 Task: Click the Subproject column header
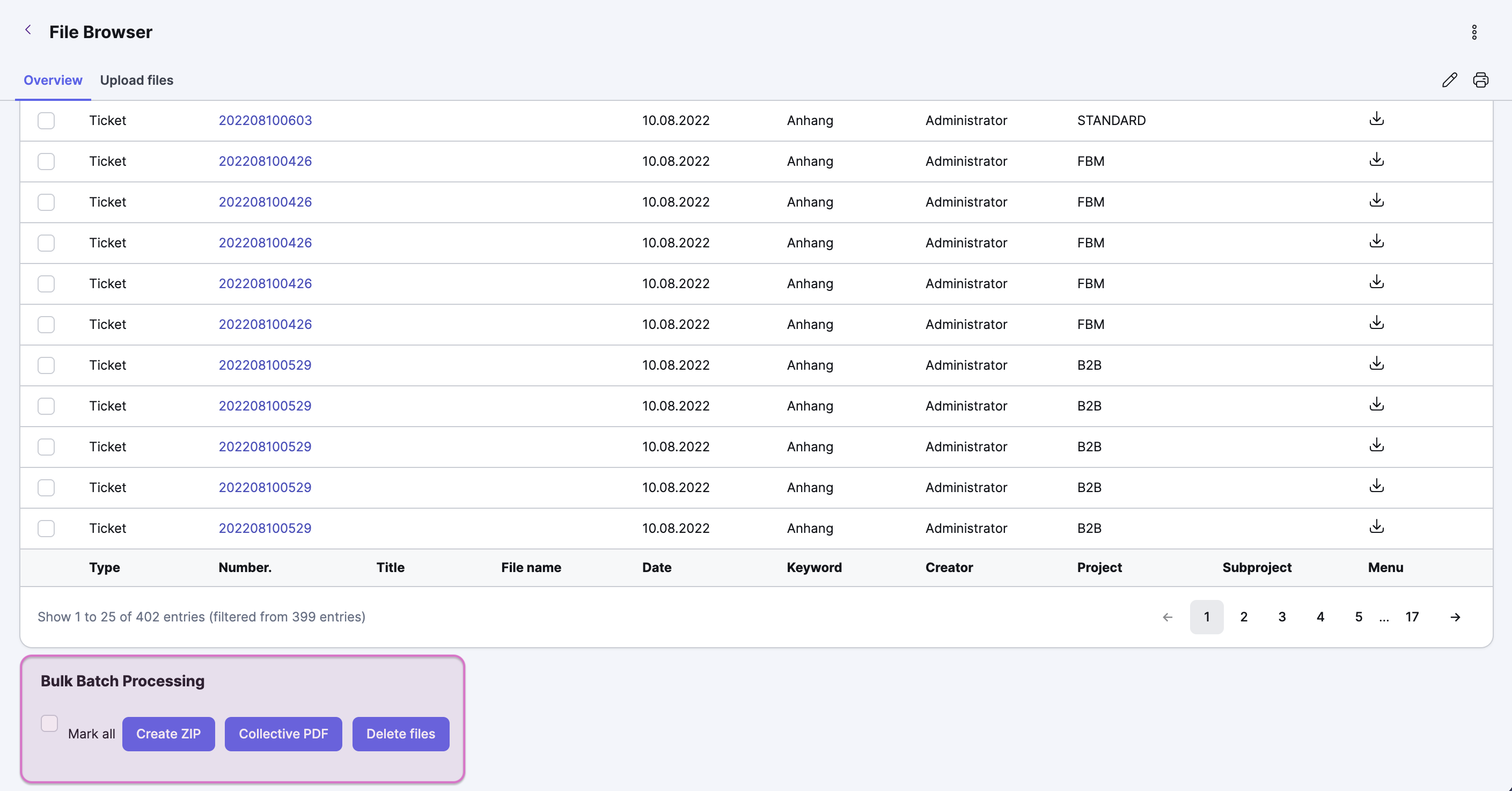point(1257,567)
